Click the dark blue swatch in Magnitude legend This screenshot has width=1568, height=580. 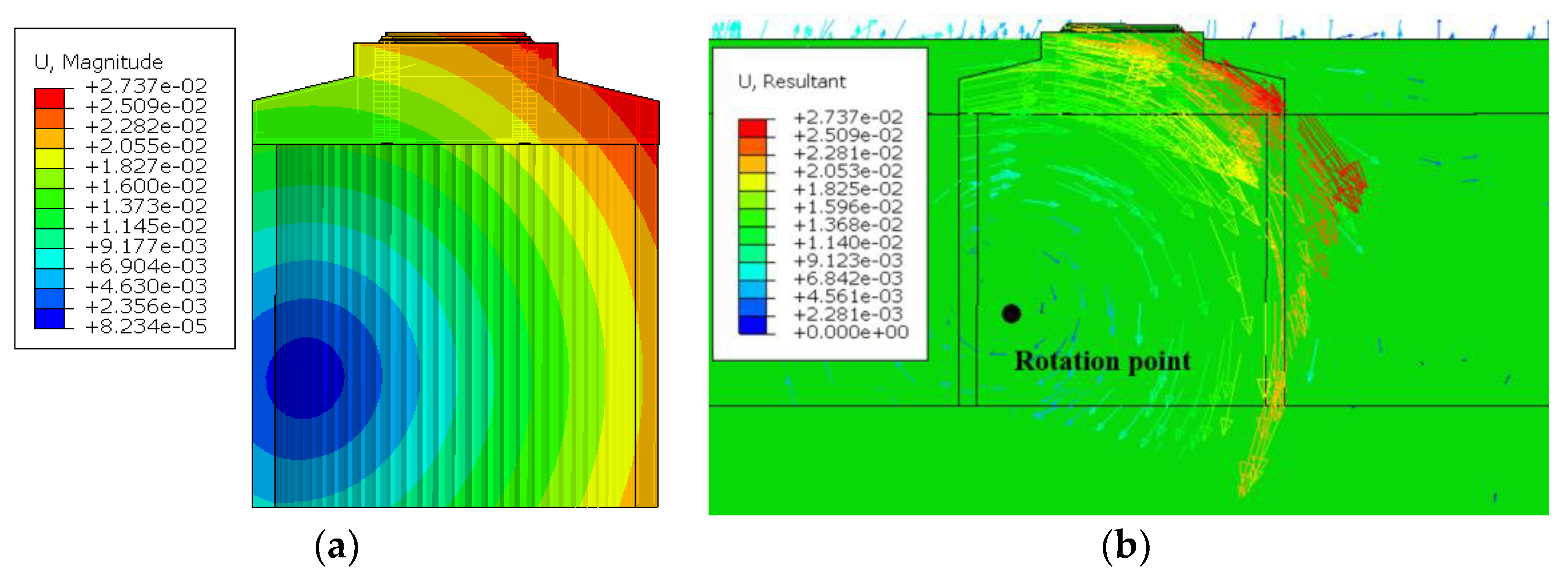click(49, 319)
